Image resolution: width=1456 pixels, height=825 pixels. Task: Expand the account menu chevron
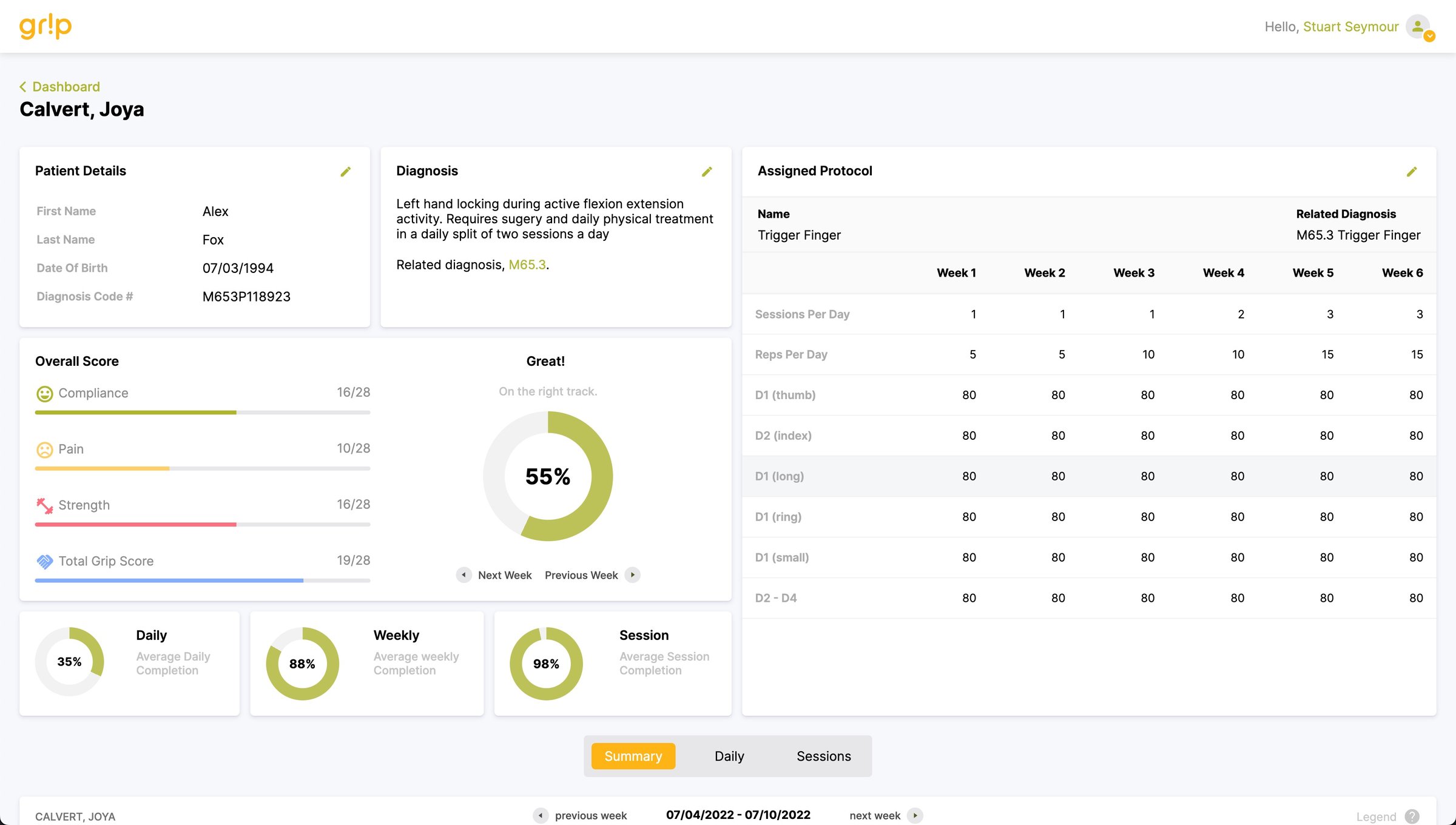coord(1429,36)
